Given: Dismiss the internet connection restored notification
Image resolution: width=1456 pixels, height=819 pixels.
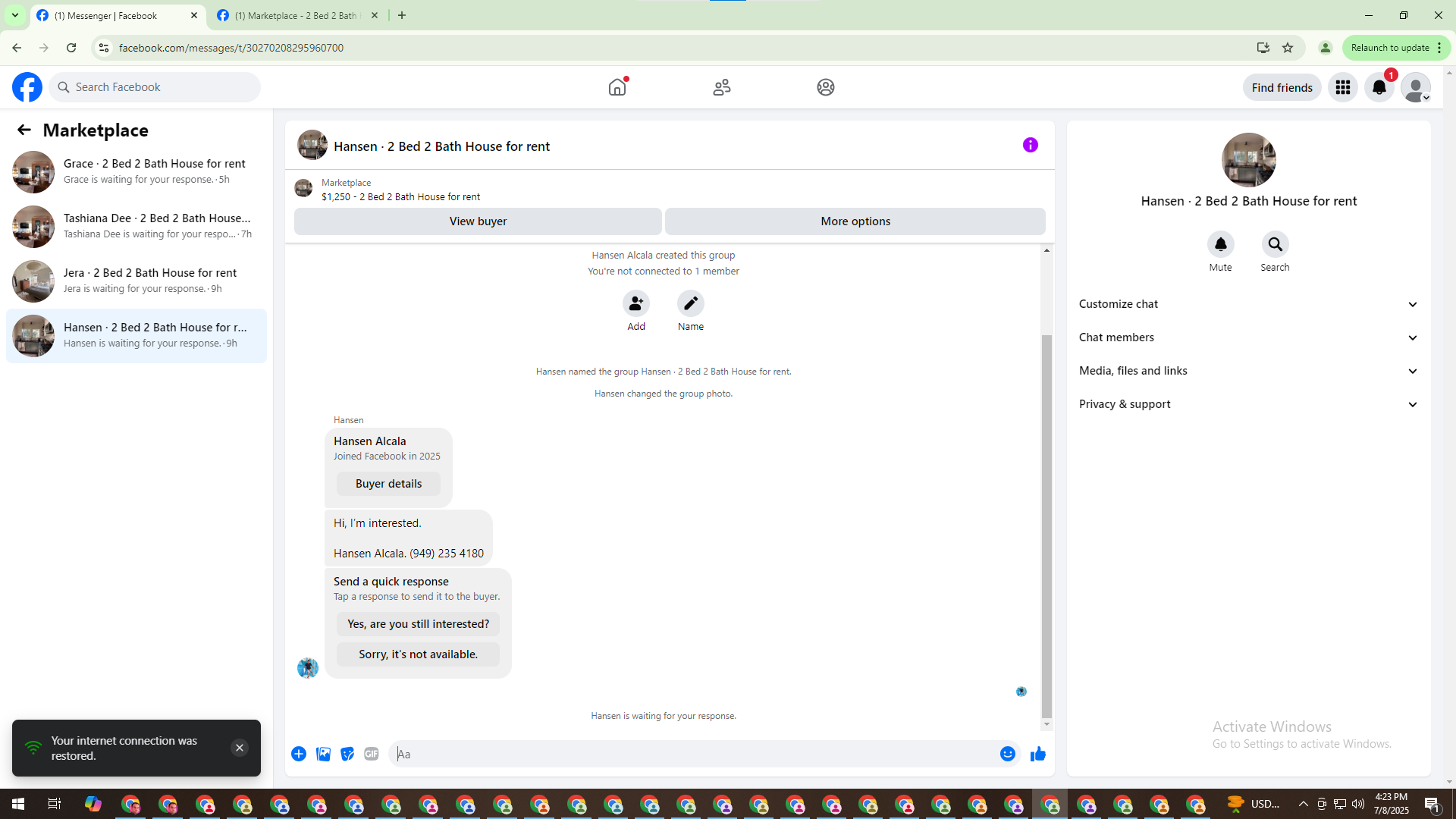Looking at the screenshot, I should point(239,748).
